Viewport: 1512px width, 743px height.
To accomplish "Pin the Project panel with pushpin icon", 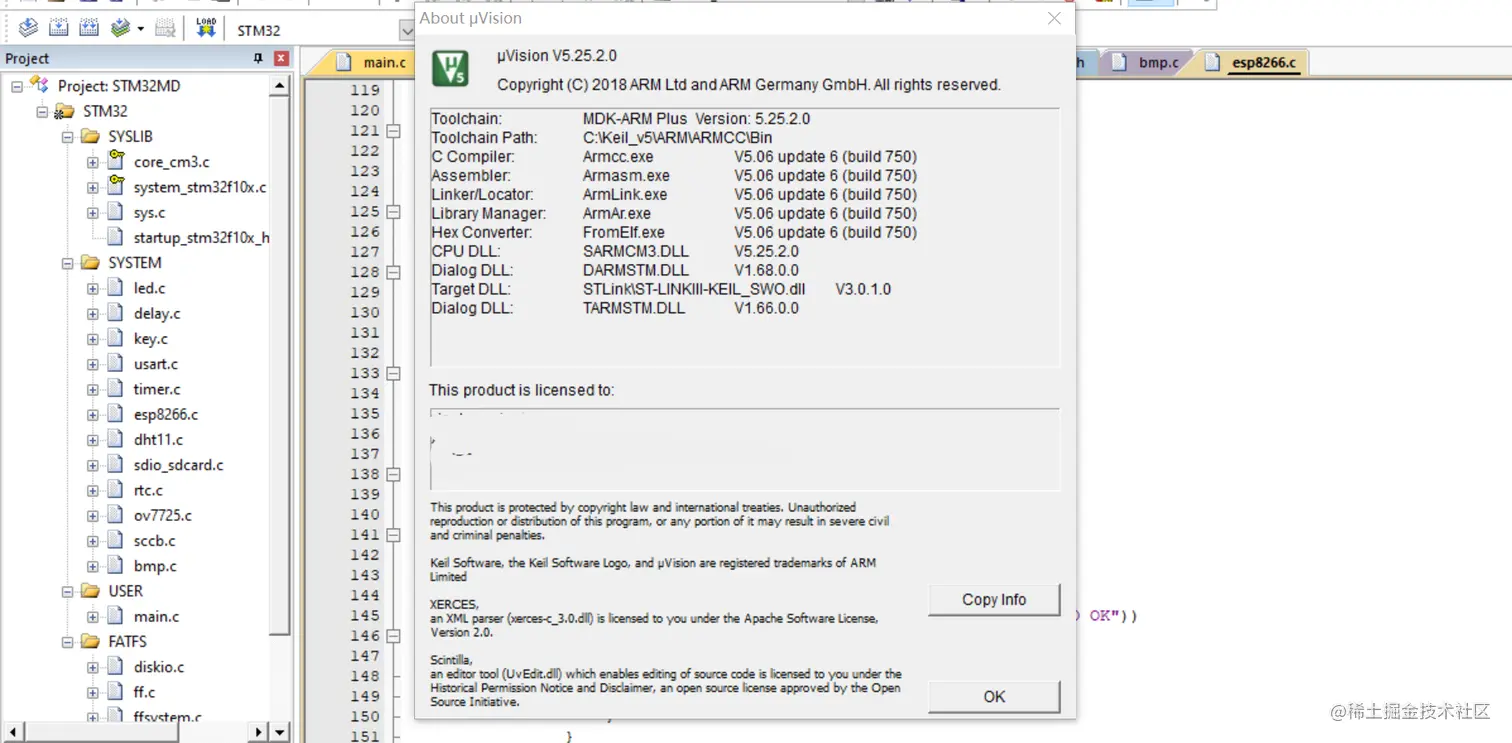I will point(259,58).
